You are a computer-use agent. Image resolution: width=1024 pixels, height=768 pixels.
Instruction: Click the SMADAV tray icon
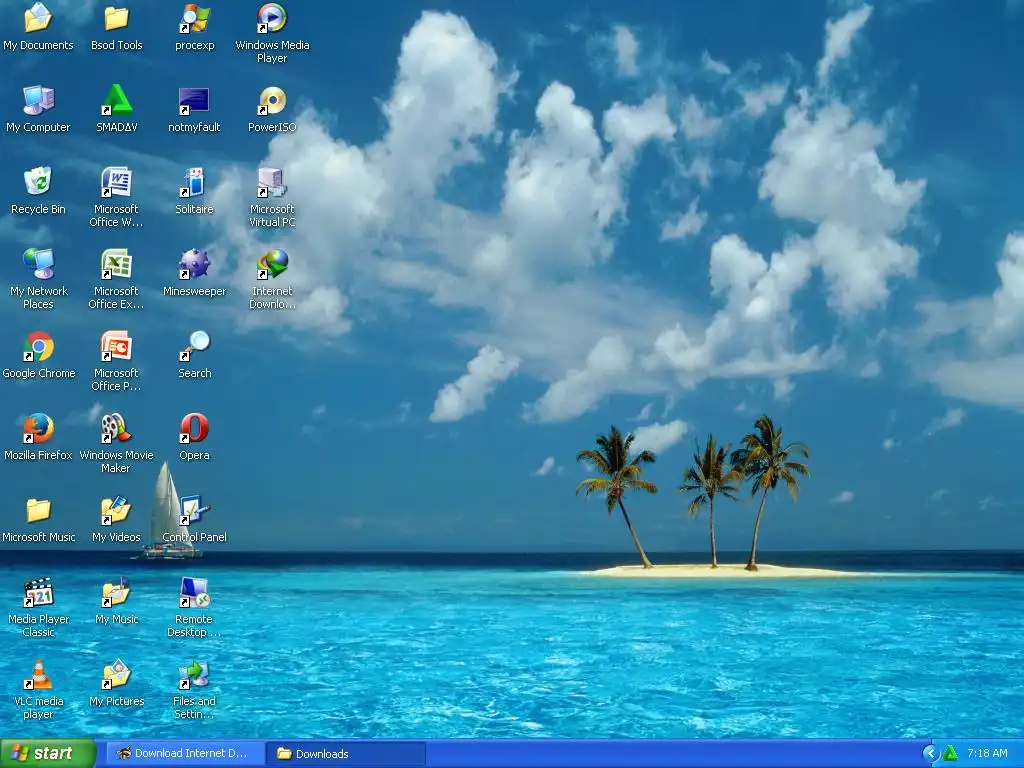point(950,754)
